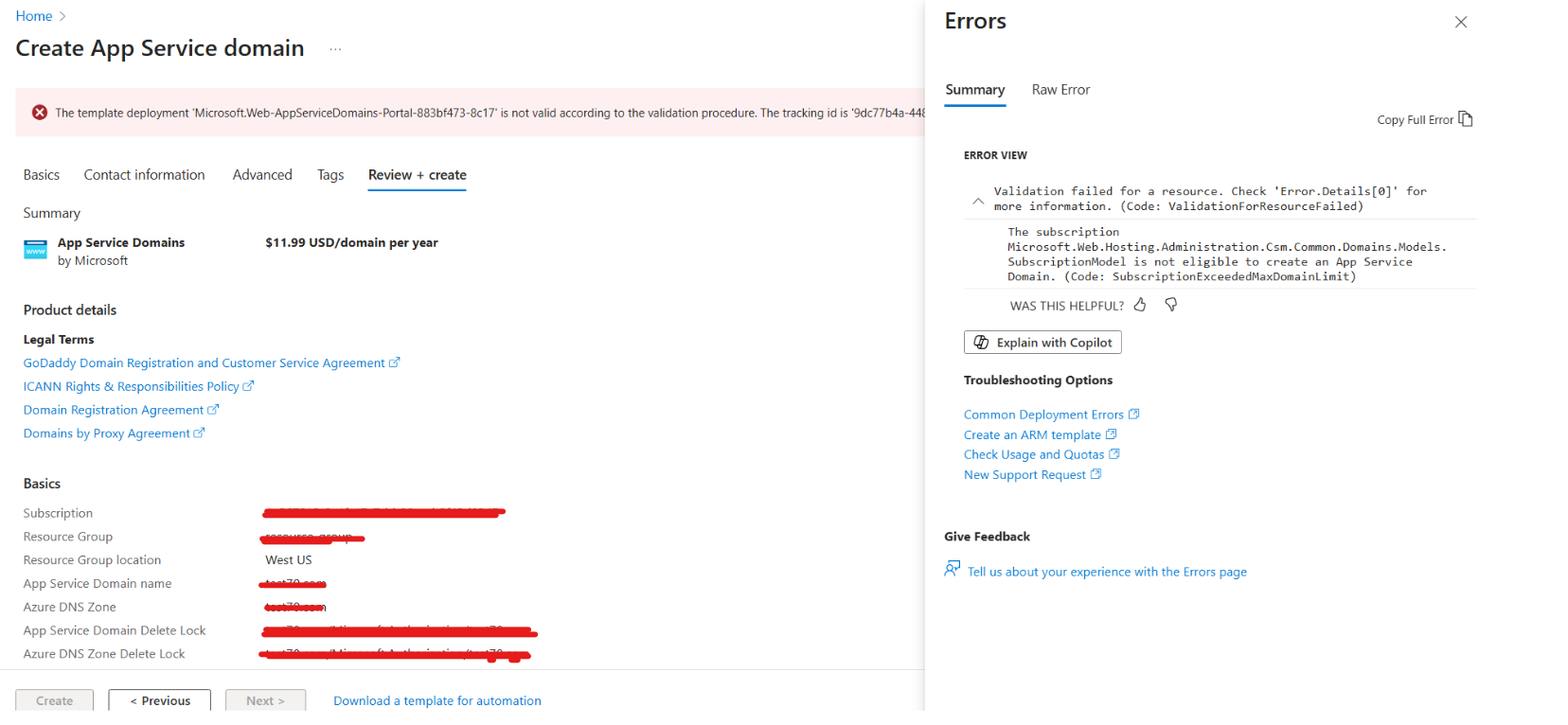The image size is (1568, 725).
Task: Go to Home breadcrumb
Action: [34, 16]
